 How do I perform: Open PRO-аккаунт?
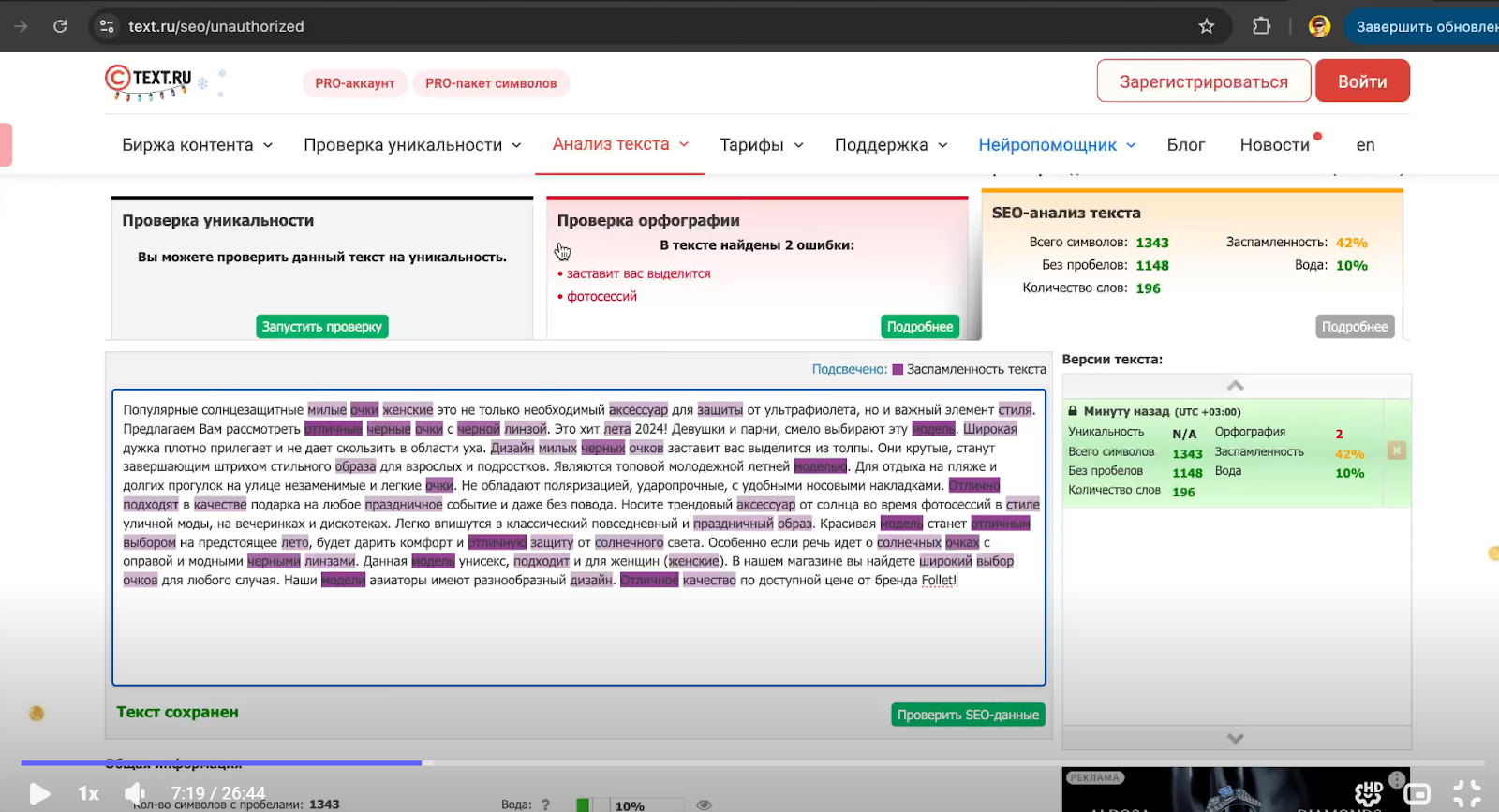point(355,83)
